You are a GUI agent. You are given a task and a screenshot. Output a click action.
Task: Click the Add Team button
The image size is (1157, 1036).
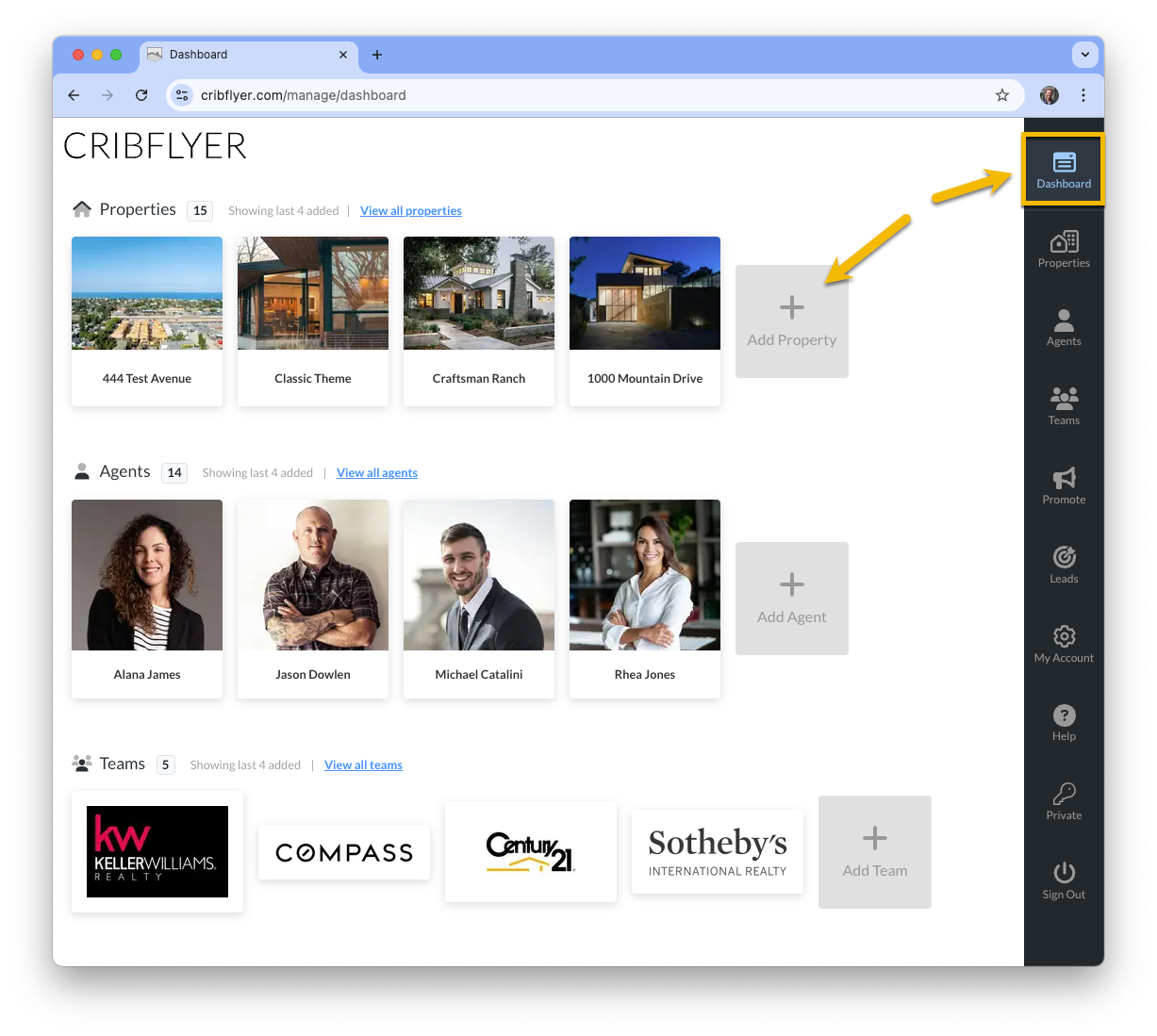(875, 852)
